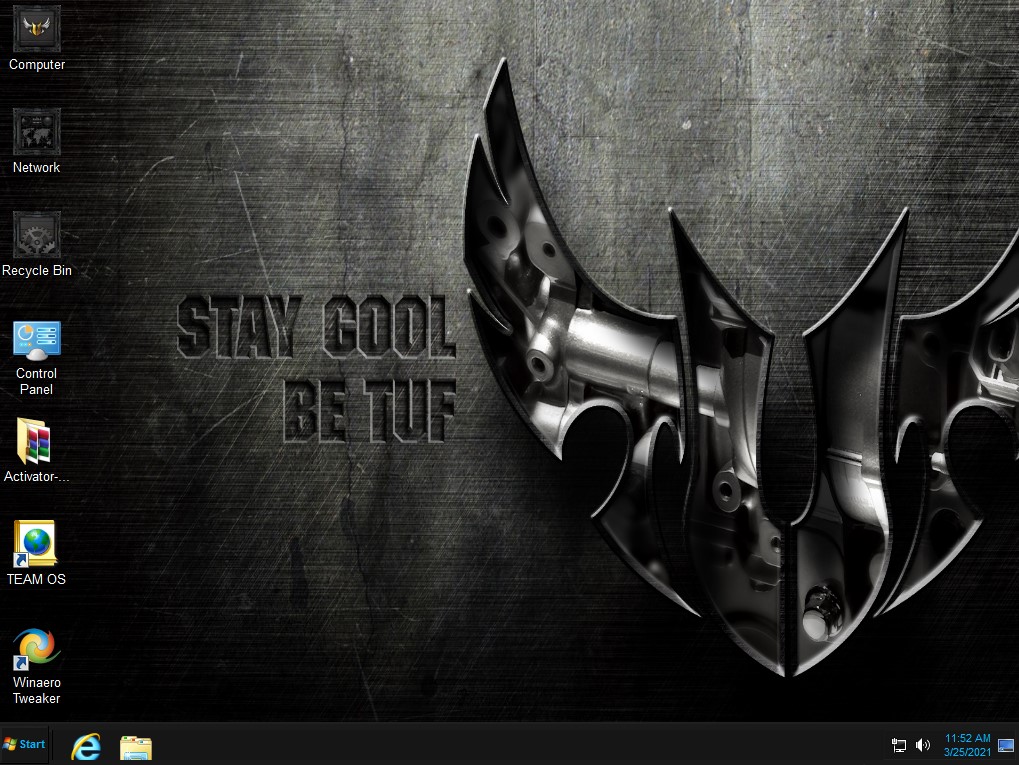Viewport: 1019px width, 765px height.
Task: Click the TEAM OS label text
Action: tap(36, 579)
